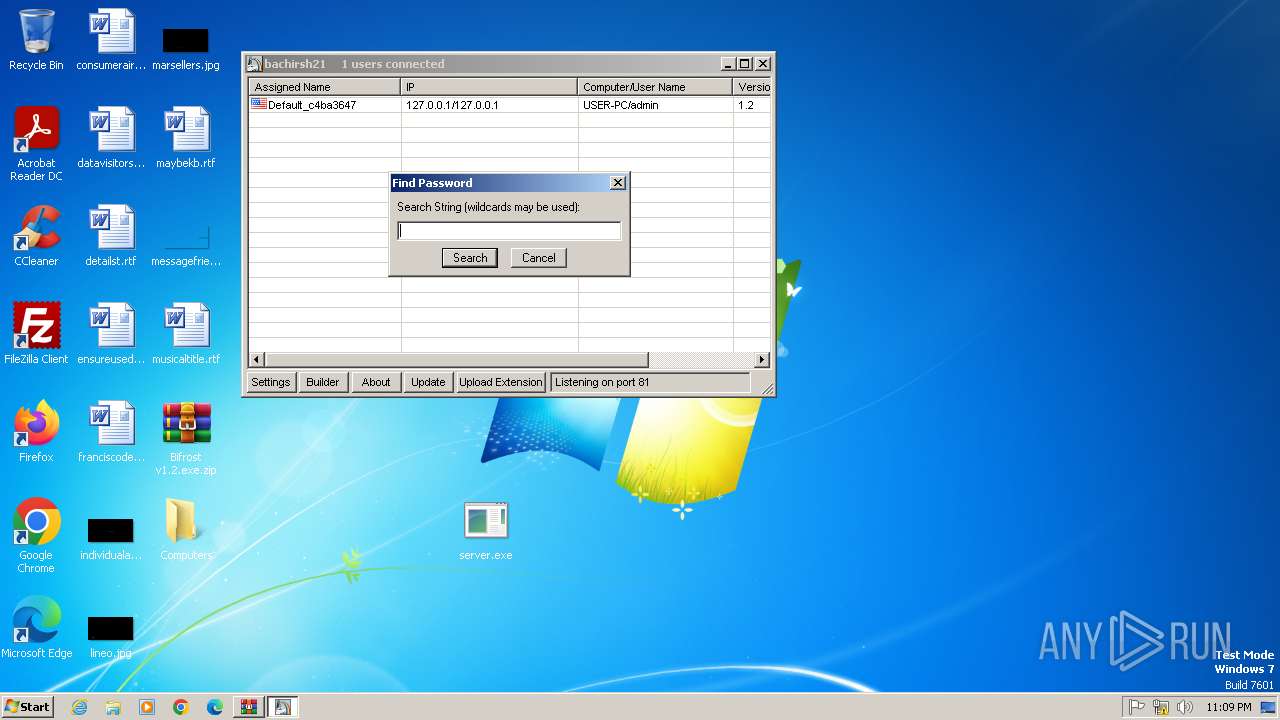Launch CCleaner from the desktop
The image size is (1280, 720).
[x=36, y=236]
